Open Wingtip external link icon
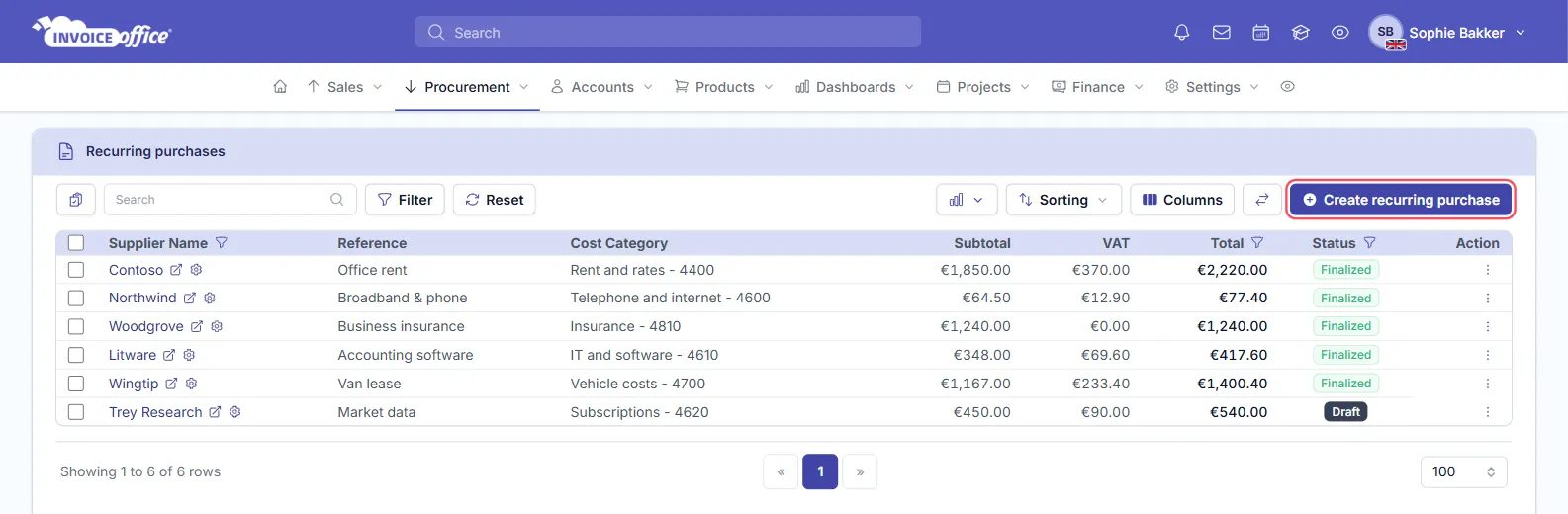1568x514 pixels. (x=171, y=384)
